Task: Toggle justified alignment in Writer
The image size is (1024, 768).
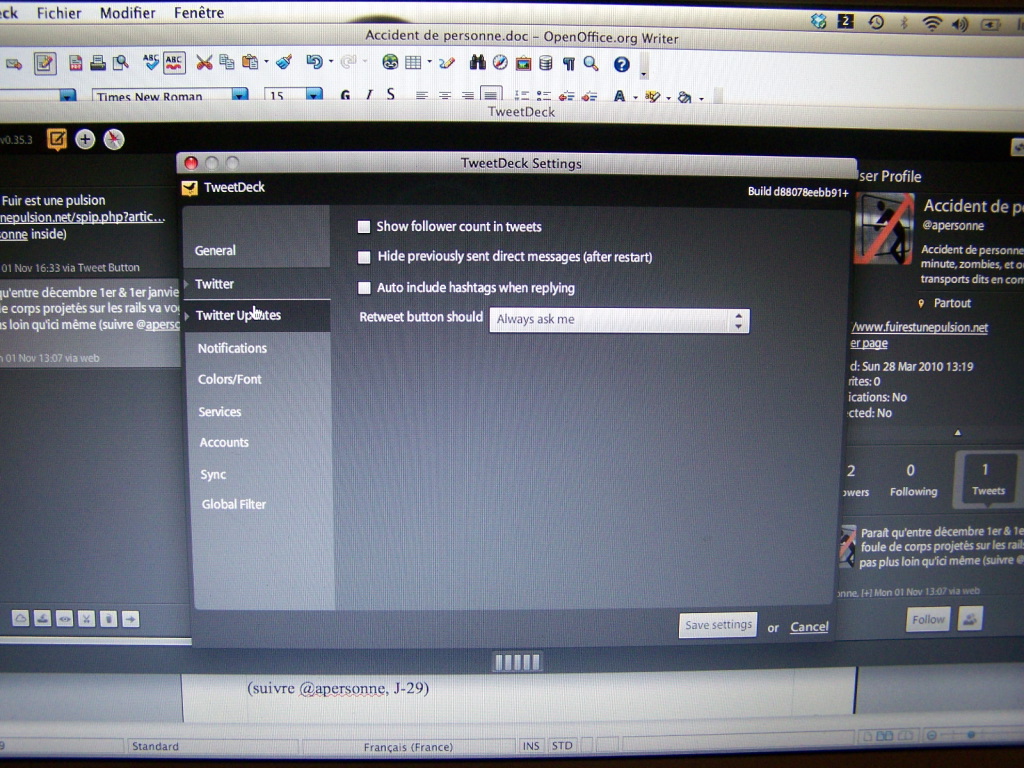Action: (491, 95)
